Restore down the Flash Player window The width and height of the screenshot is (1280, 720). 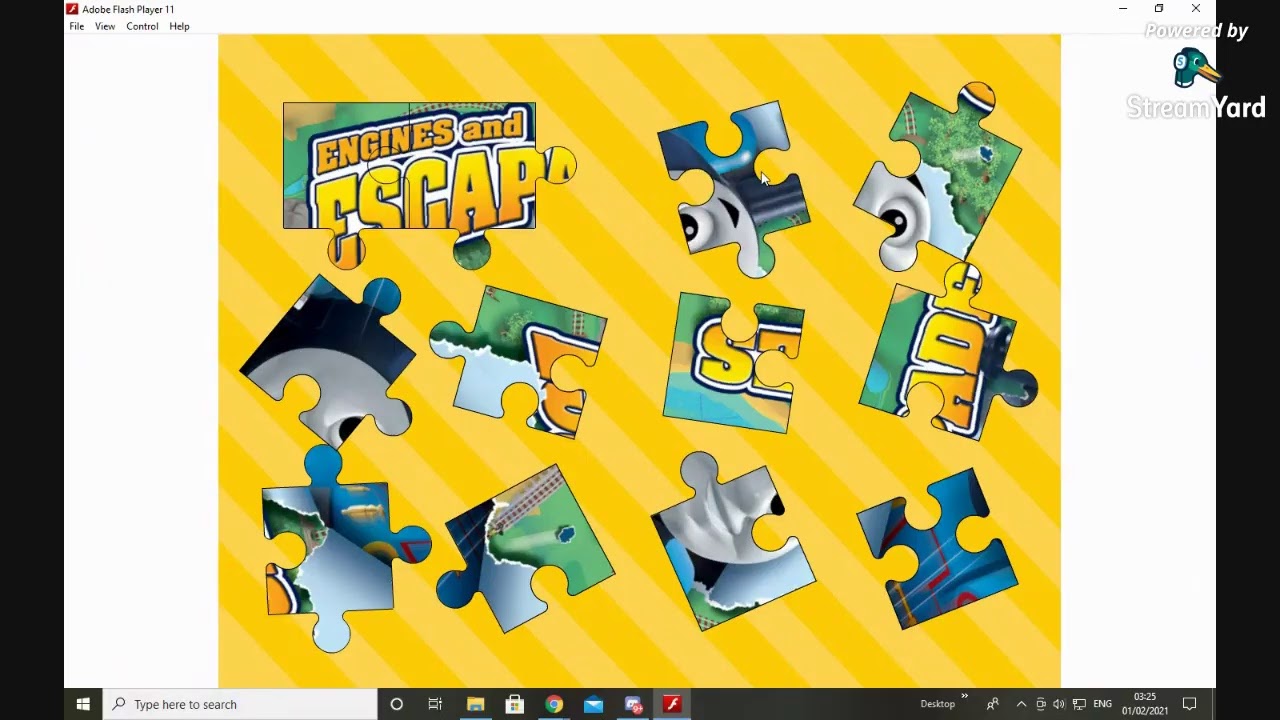pyautogui.click(x=1159, y=9)
